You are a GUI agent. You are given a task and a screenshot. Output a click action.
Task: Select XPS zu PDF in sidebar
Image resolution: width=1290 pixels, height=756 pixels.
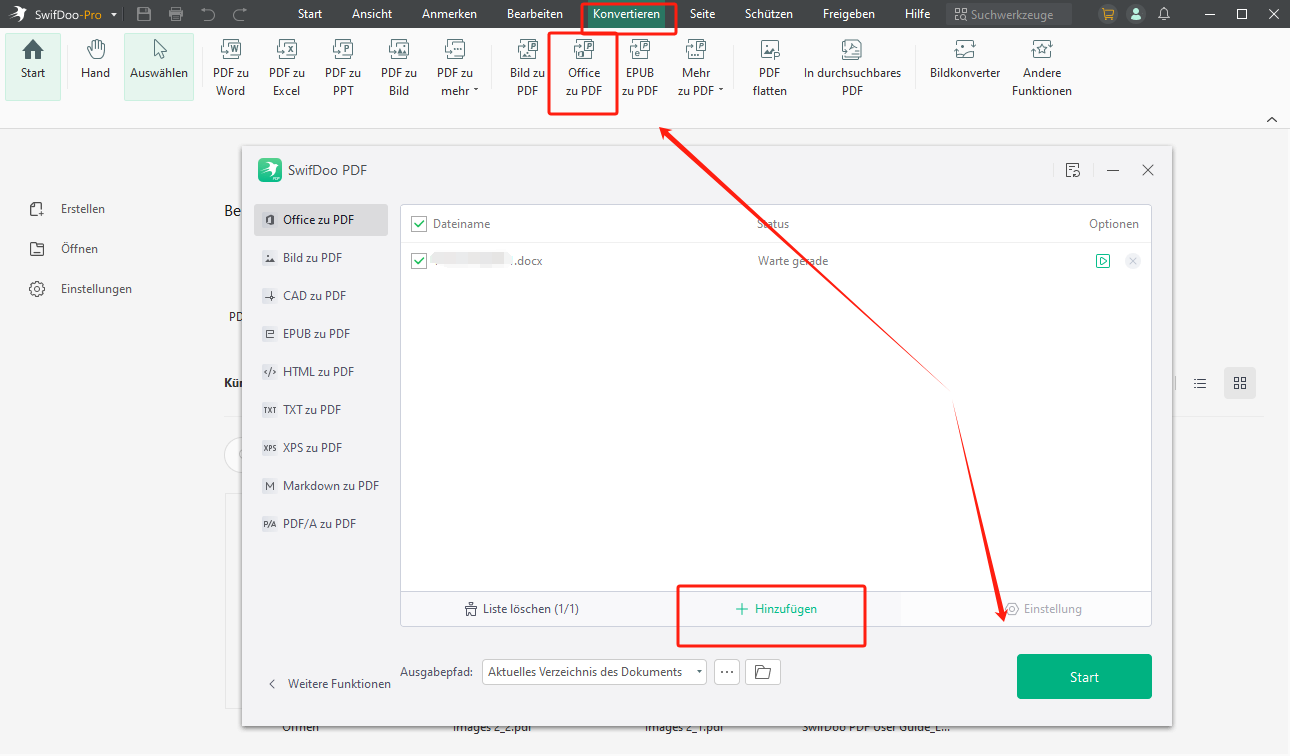(321, 448)
